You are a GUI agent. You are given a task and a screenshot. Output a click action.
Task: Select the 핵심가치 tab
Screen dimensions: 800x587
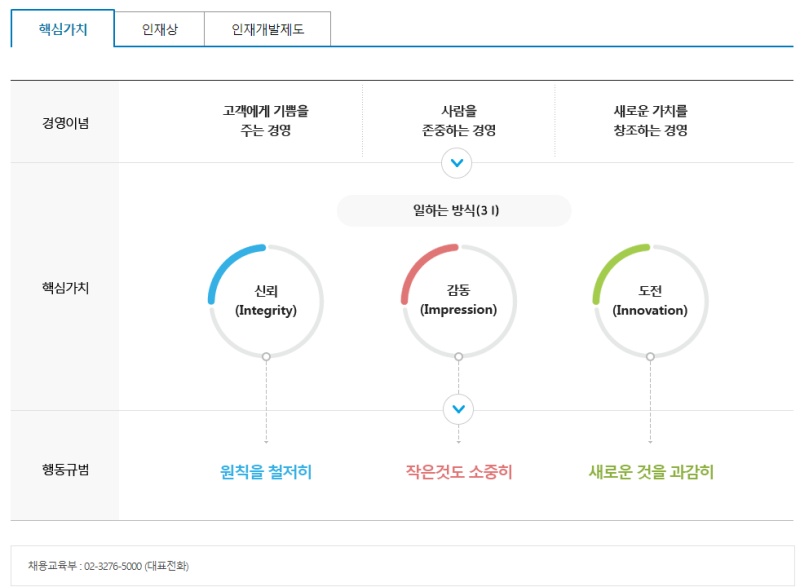click(63, 29)
